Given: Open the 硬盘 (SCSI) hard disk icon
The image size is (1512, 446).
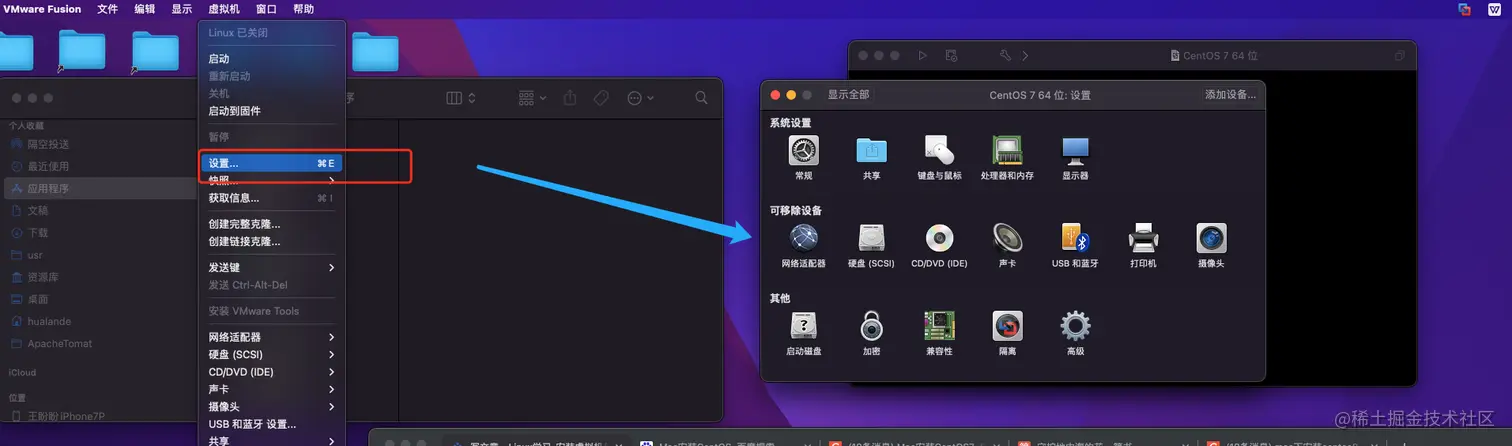Looking at the screenshot, I should tap(872, 238).
